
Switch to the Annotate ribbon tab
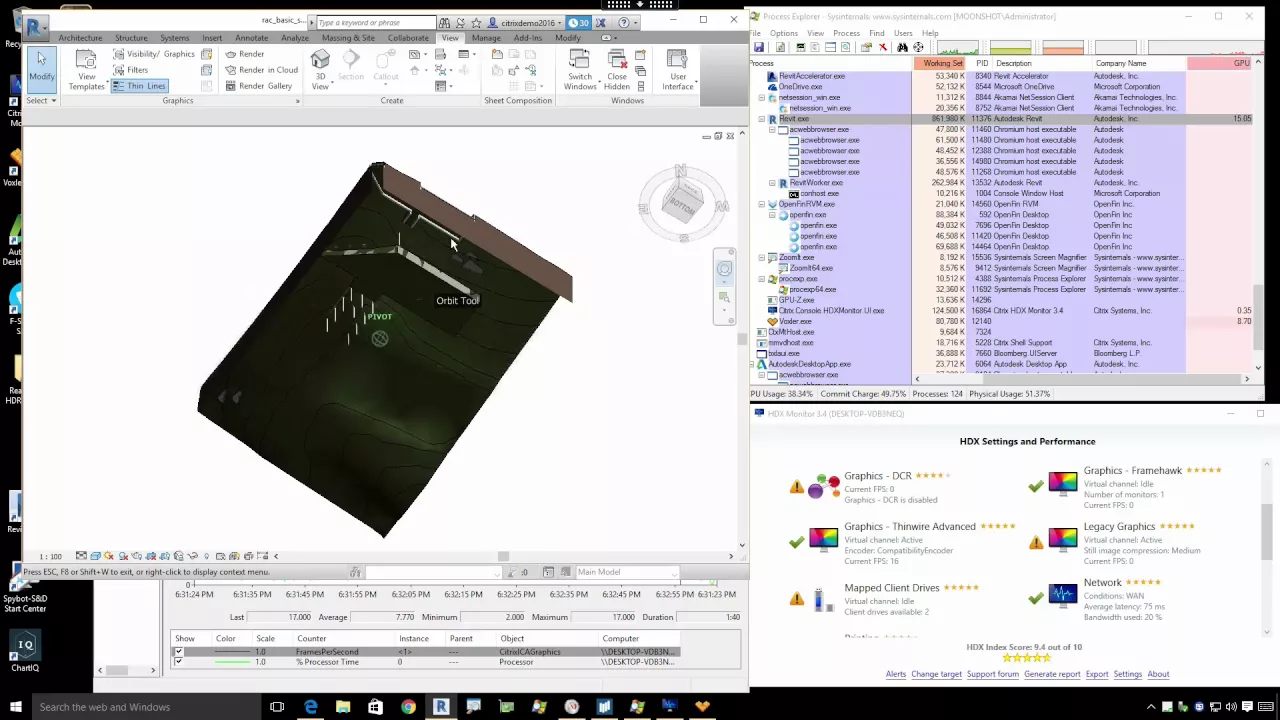pos(251,38)
